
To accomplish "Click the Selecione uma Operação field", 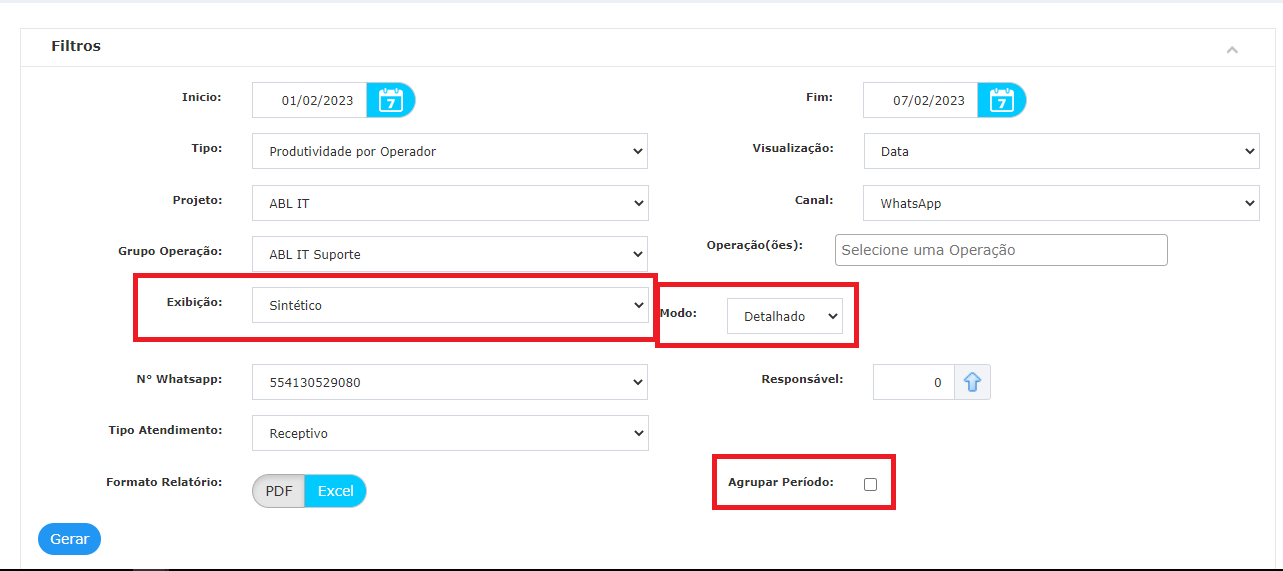I will (x=1001, y=250).
